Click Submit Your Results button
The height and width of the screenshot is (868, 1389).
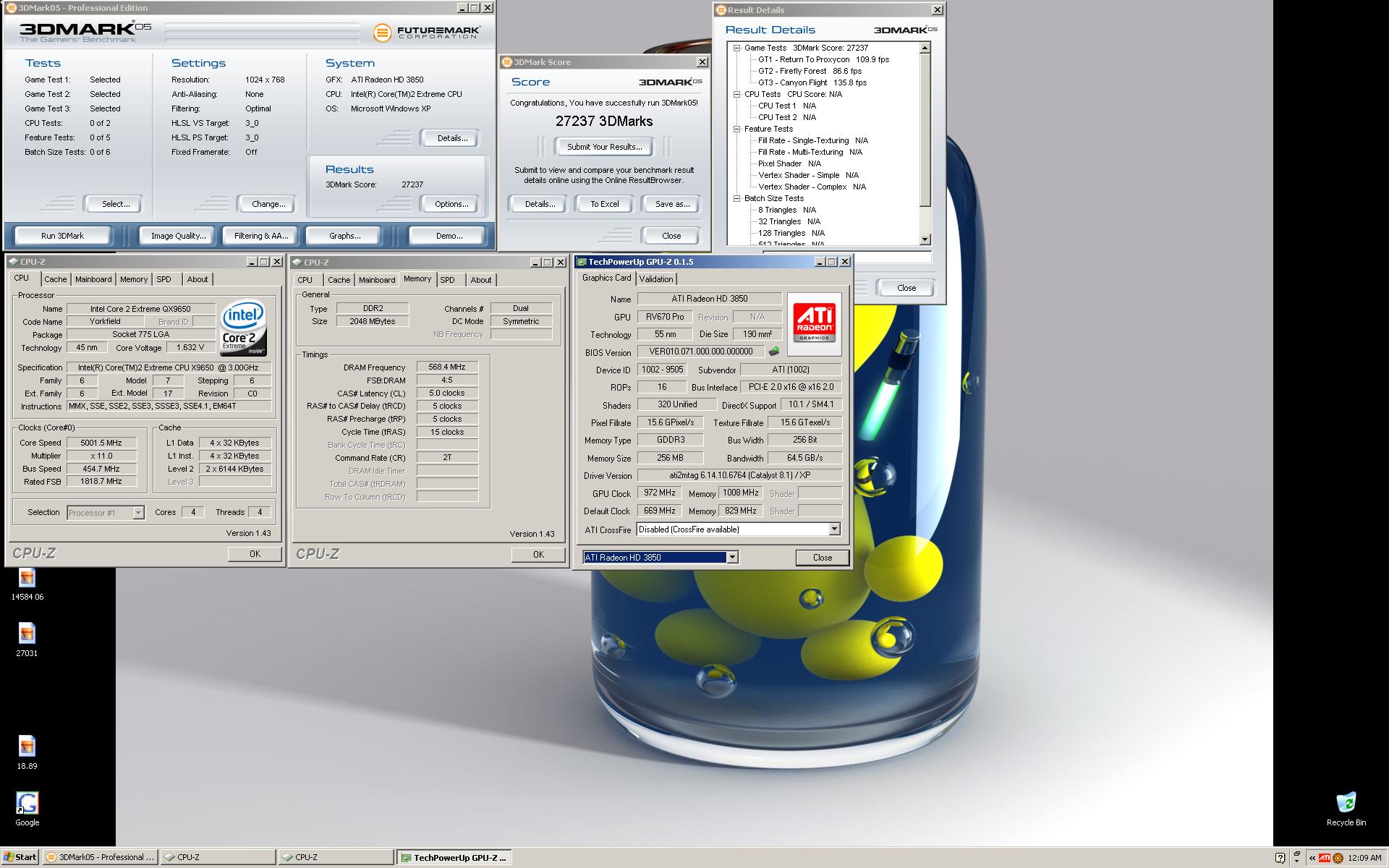tap(604, 147)
